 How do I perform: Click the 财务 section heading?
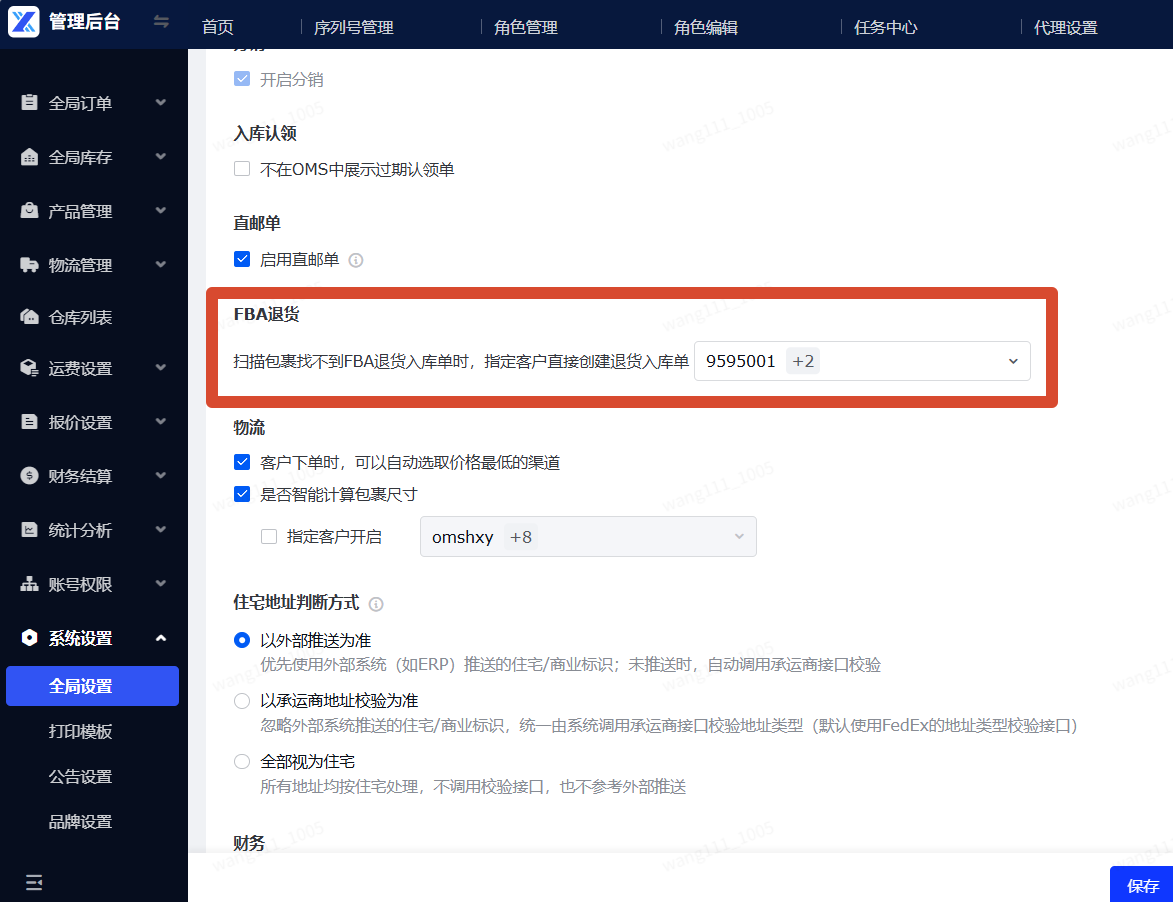click(x=249, y=843)
